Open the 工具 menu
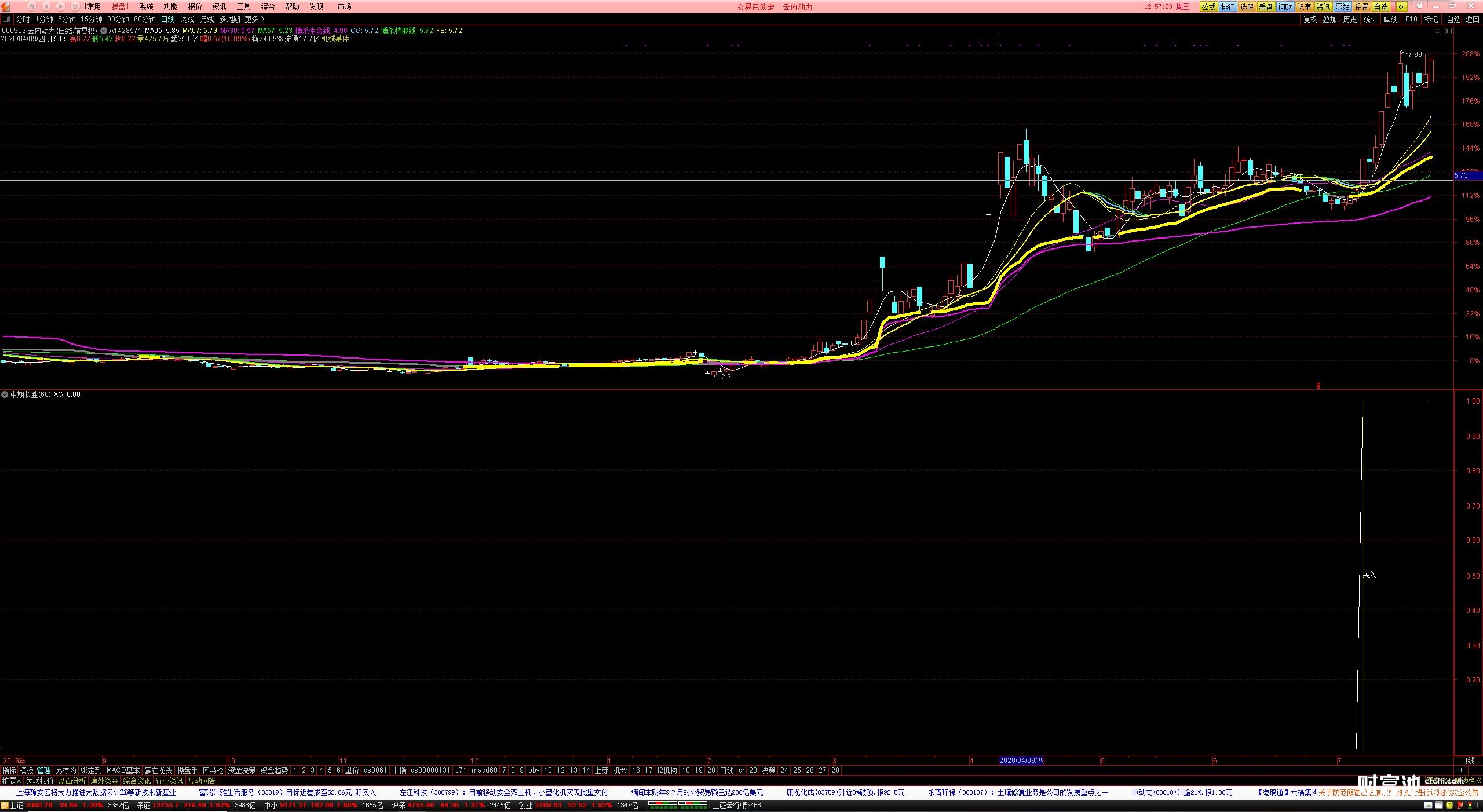This screenshot has width=1483, height=812. coord(243,6)
